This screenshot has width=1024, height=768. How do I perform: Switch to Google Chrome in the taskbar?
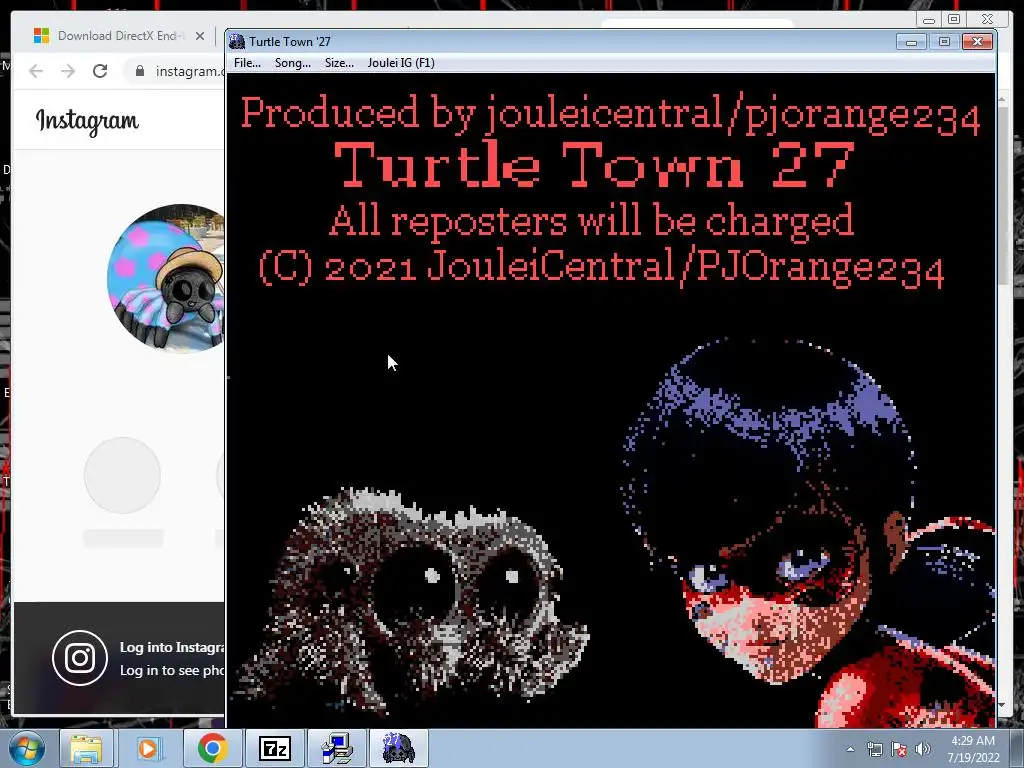click(212, 748)
